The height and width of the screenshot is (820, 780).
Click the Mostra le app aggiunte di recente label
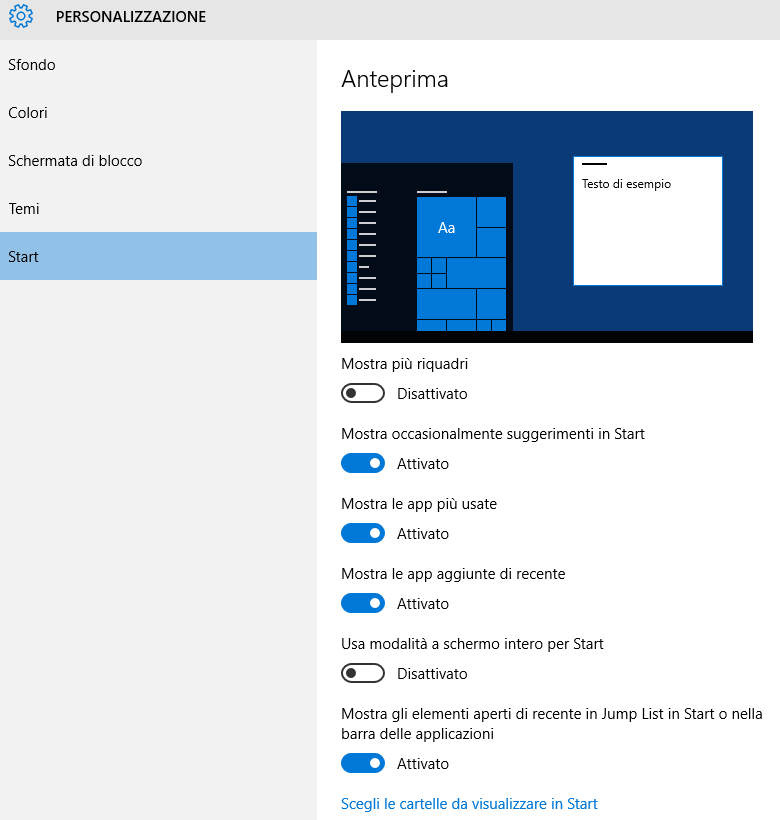coord(453,574)
